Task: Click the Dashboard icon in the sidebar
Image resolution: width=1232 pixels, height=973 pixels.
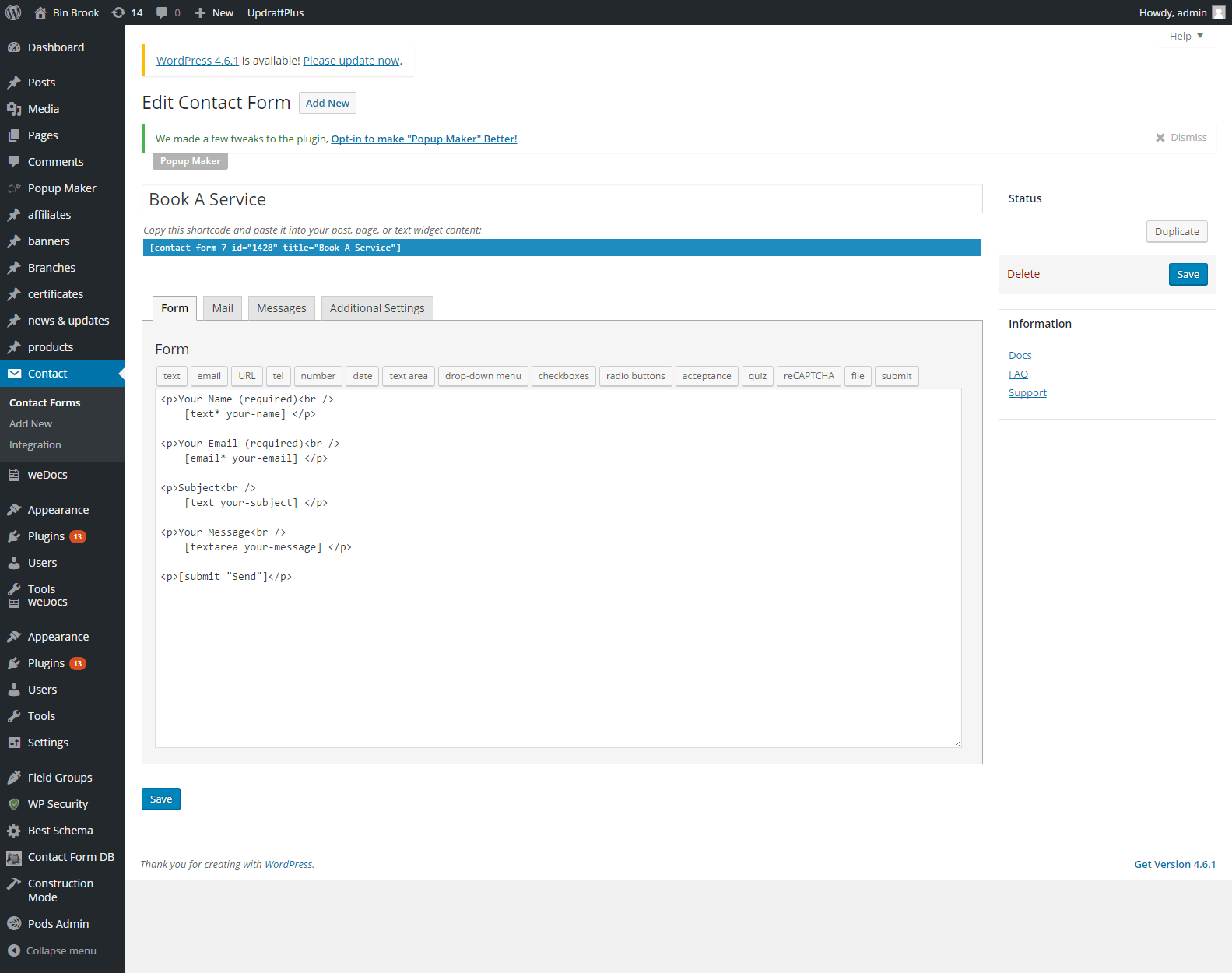Action: point(14,47)
